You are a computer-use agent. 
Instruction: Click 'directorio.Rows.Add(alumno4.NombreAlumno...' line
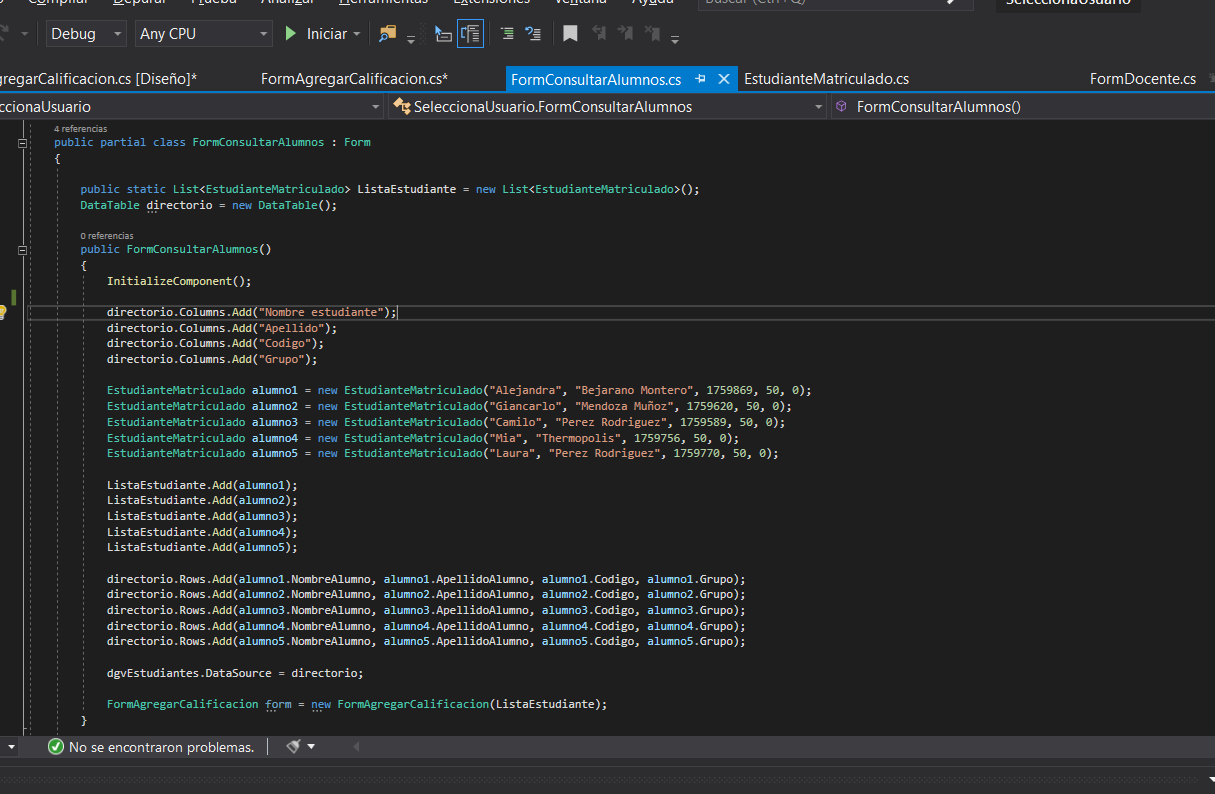tap(426, 626)
